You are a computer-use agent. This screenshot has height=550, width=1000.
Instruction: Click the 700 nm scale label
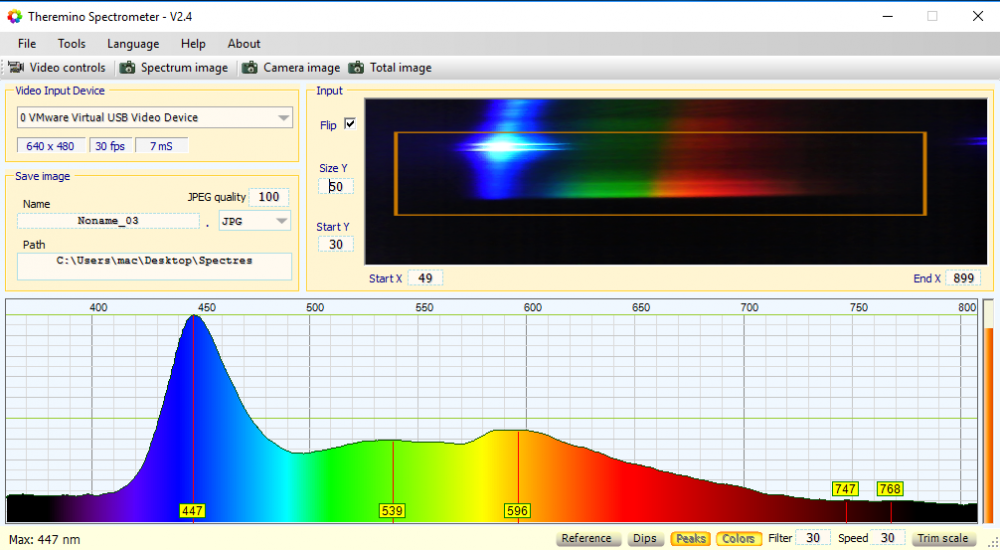tap(749, 308)
